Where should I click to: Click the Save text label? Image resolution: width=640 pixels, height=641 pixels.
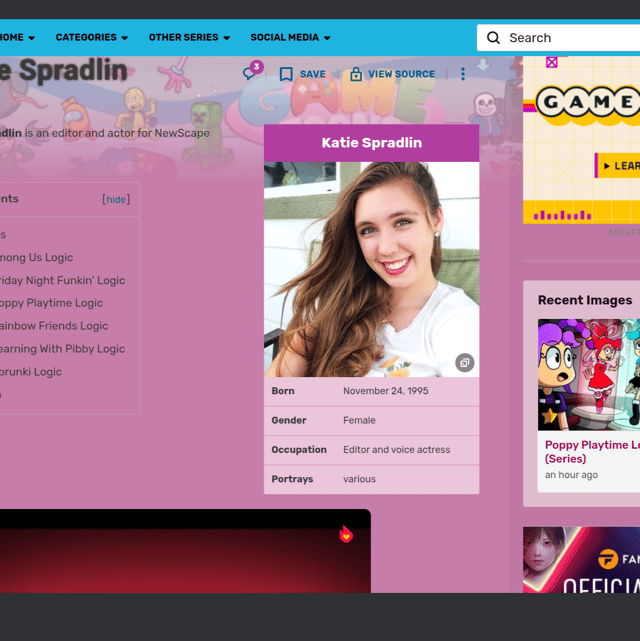click(313, 74)
